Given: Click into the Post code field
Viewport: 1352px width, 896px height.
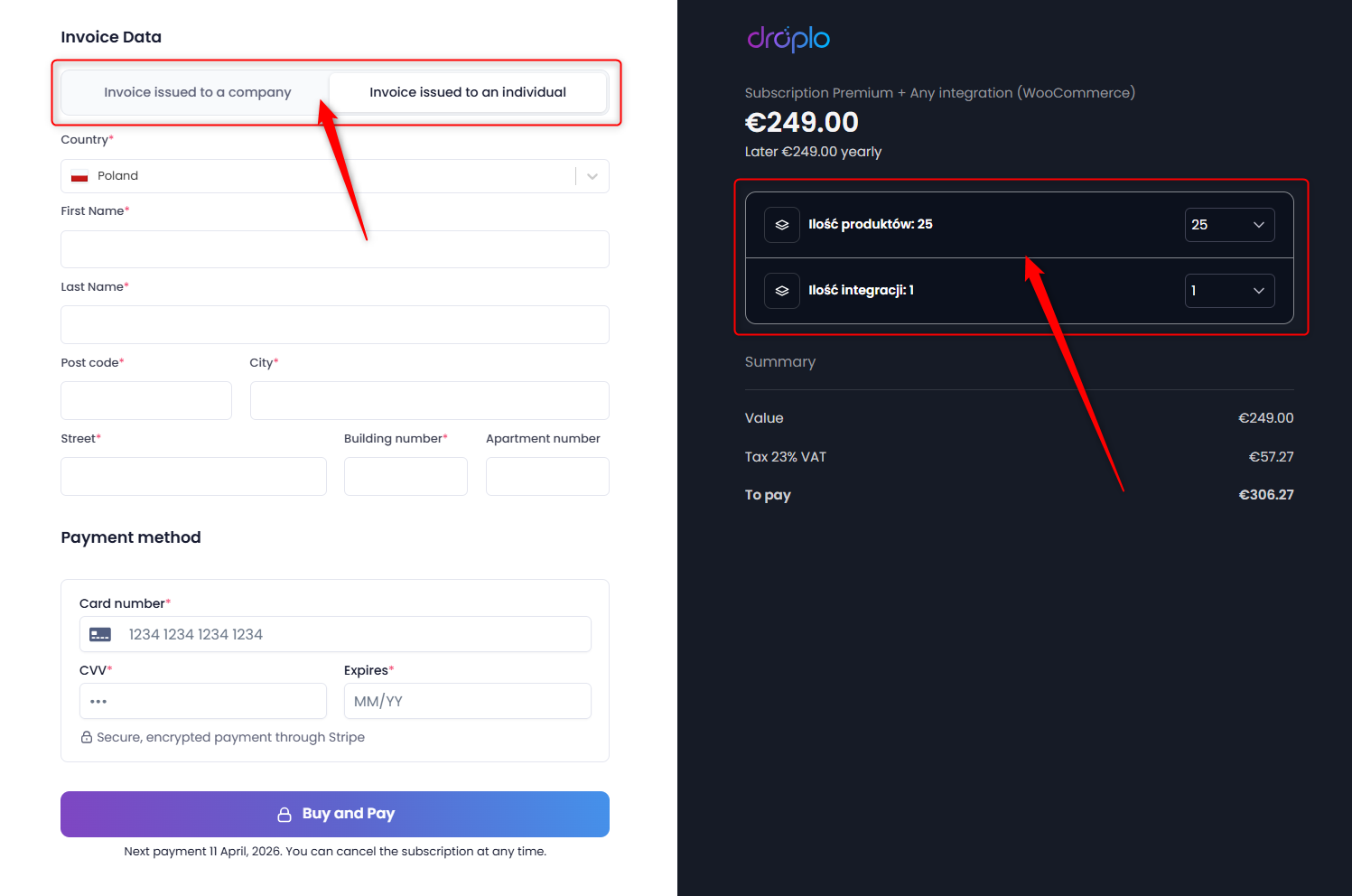Looking at the screenshot, I should (x=146, y=400).
